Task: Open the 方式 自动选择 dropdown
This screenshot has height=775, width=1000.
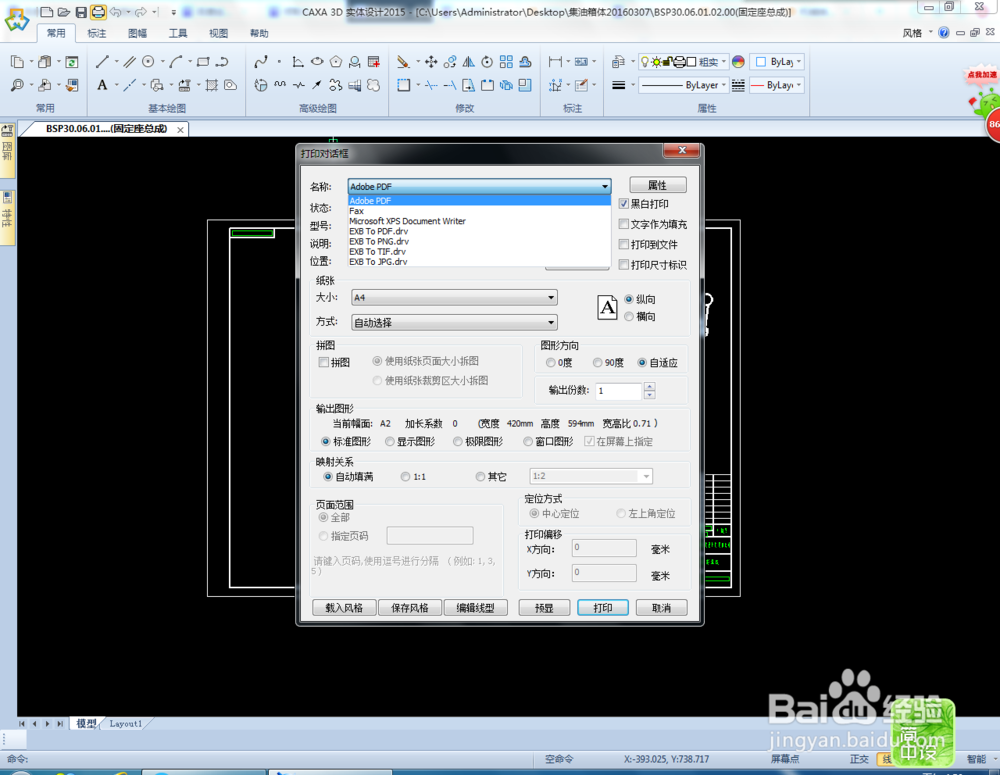Action: [454, 323]
